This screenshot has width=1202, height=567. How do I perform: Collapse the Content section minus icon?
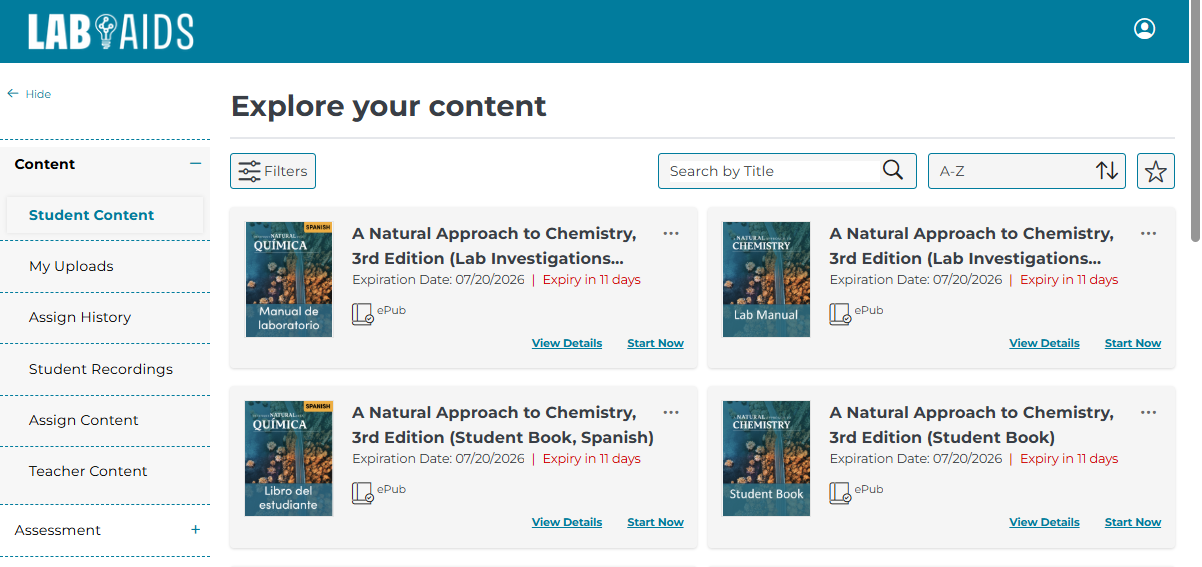[196, 164]
